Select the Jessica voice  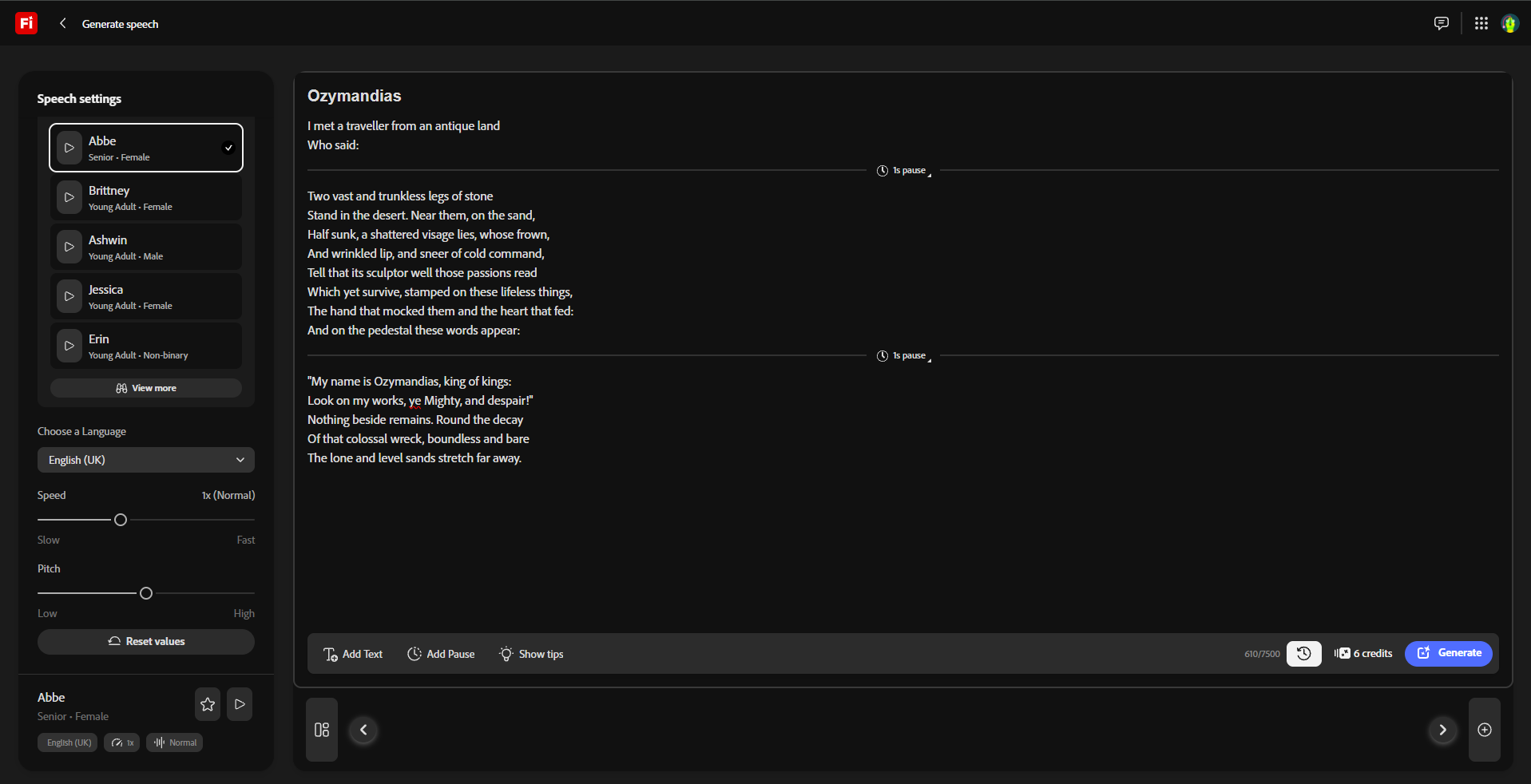click(146, 296)
